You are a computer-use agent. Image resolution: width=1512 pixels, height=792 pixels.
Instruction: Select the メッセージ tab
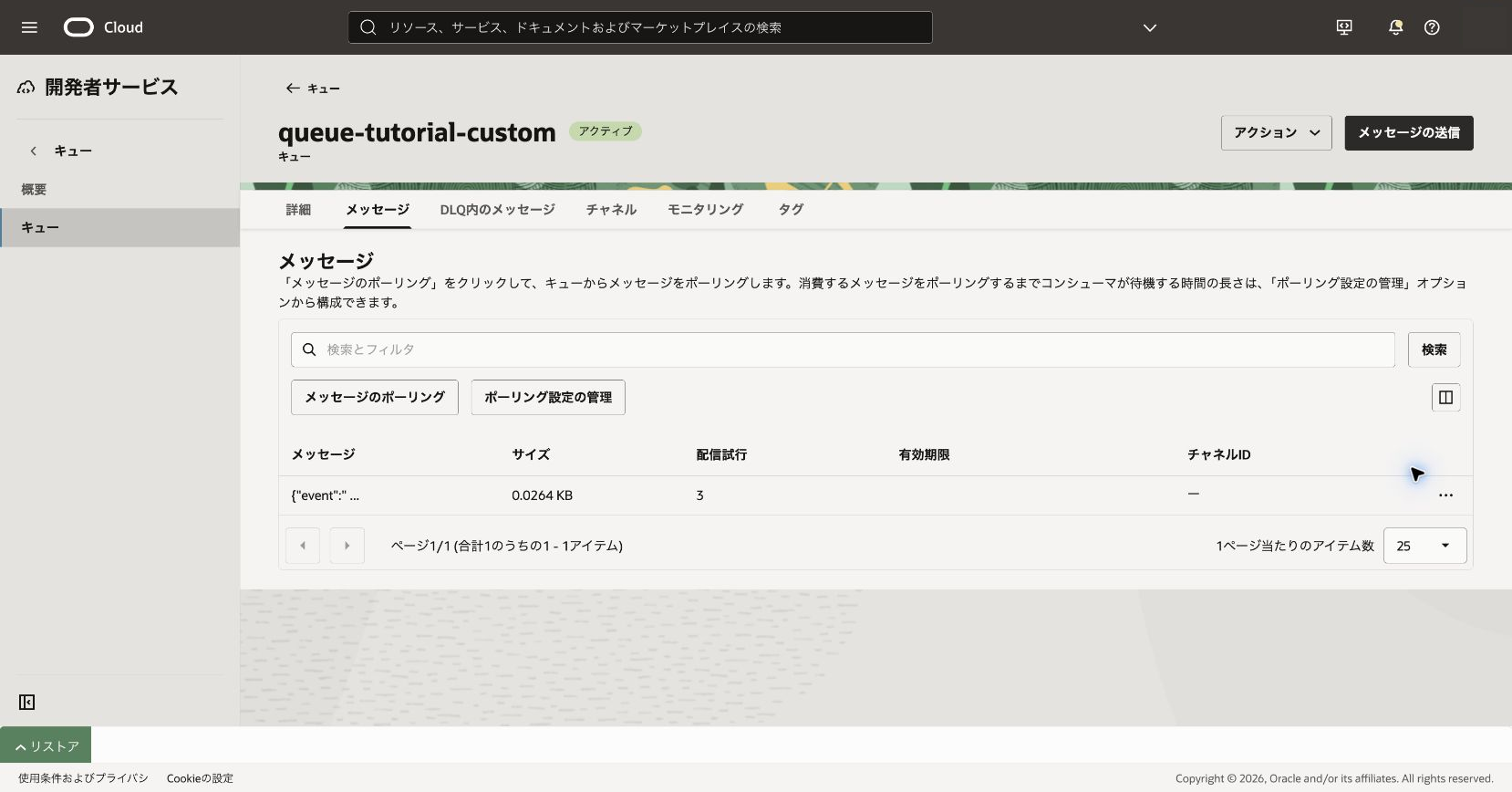378,210
